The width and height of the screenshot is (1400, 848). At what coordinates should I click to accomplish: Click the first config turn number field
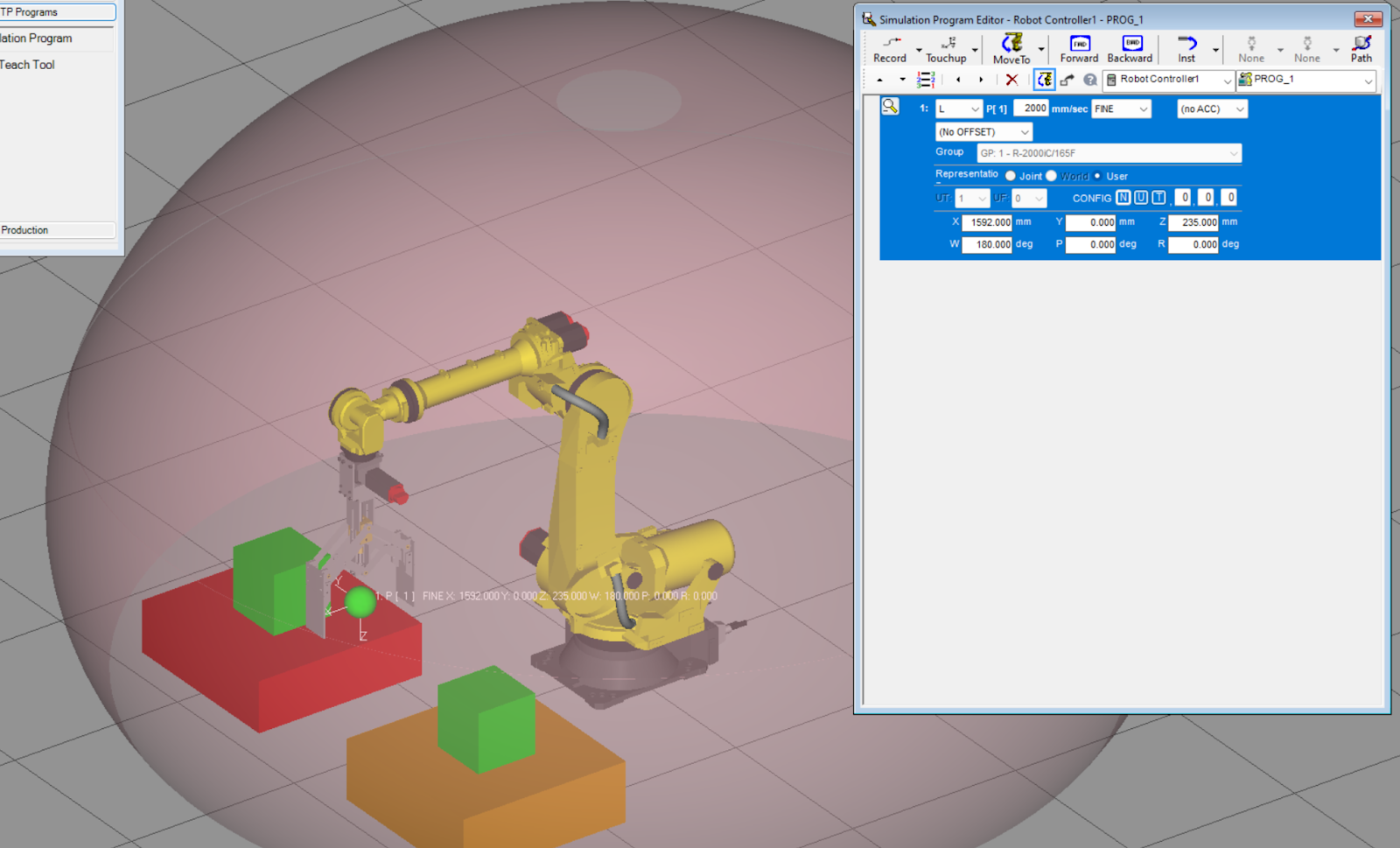(x=1183, y=198)
